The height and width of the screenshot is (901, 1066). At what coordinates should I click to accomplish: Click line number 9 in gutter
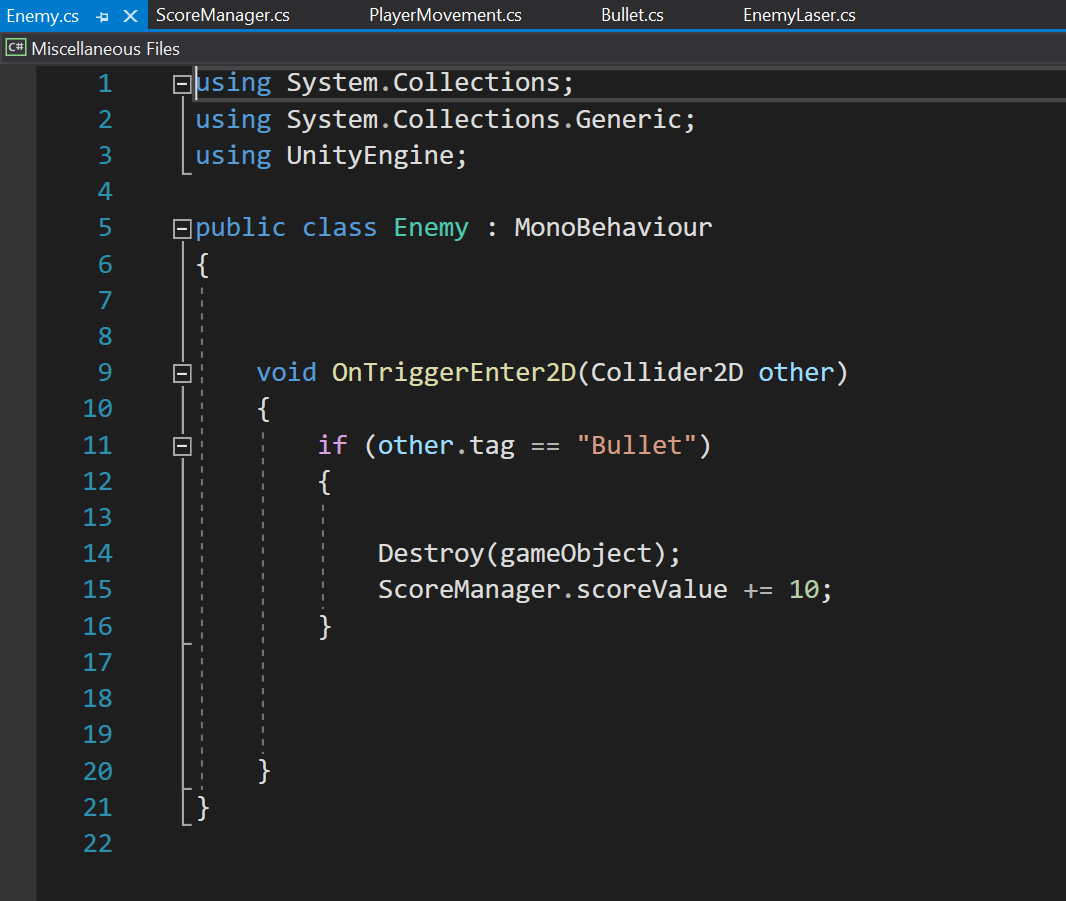[105, 373]
